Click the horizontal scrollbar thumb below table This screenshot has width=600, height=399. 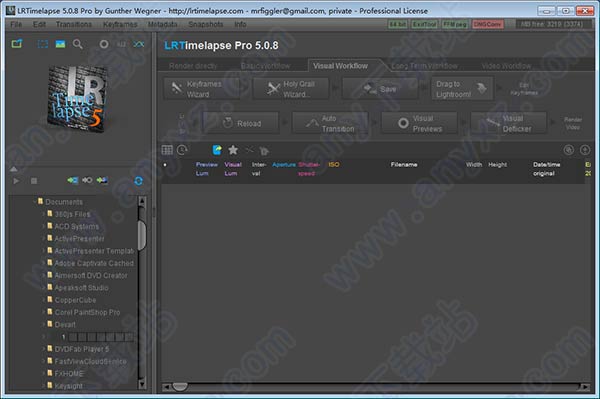(x=179, y=387)
